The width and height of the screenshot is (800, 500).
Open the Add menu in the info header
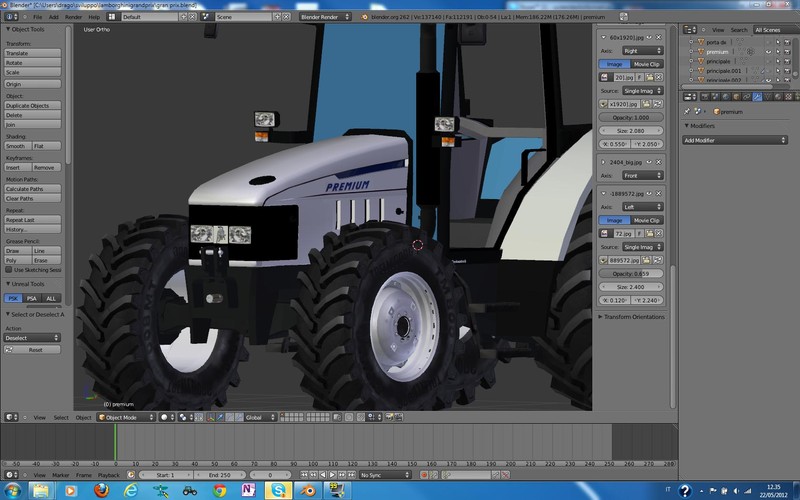[54, 17]
